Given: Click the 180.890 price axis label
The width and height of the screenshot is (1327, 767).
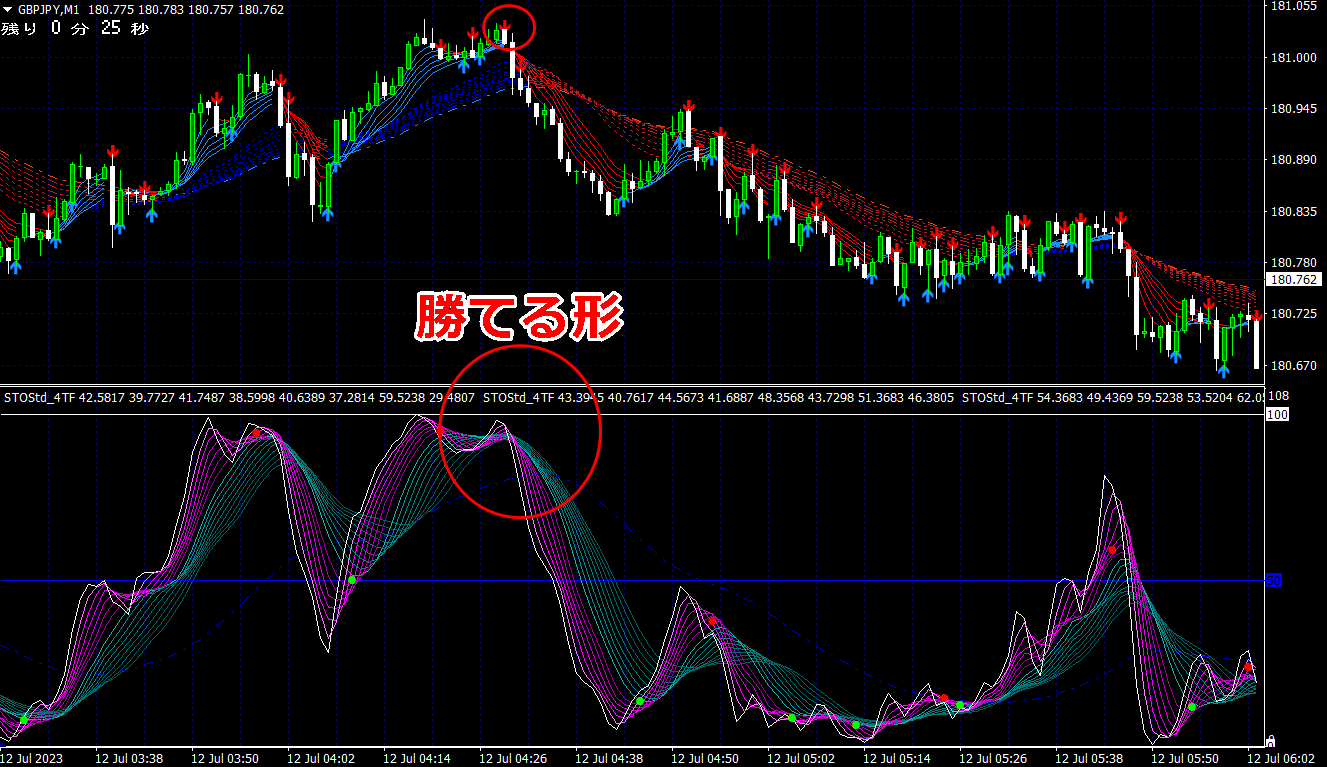Looking at the screenshot, I should tap(1293, 160).
